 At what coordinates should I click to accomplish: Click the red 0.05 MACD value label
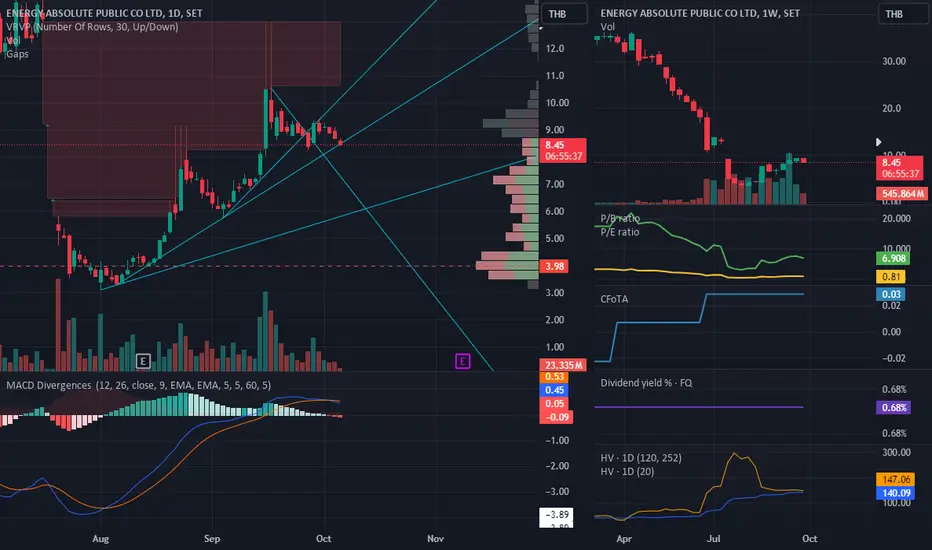(x=554, y=404)
